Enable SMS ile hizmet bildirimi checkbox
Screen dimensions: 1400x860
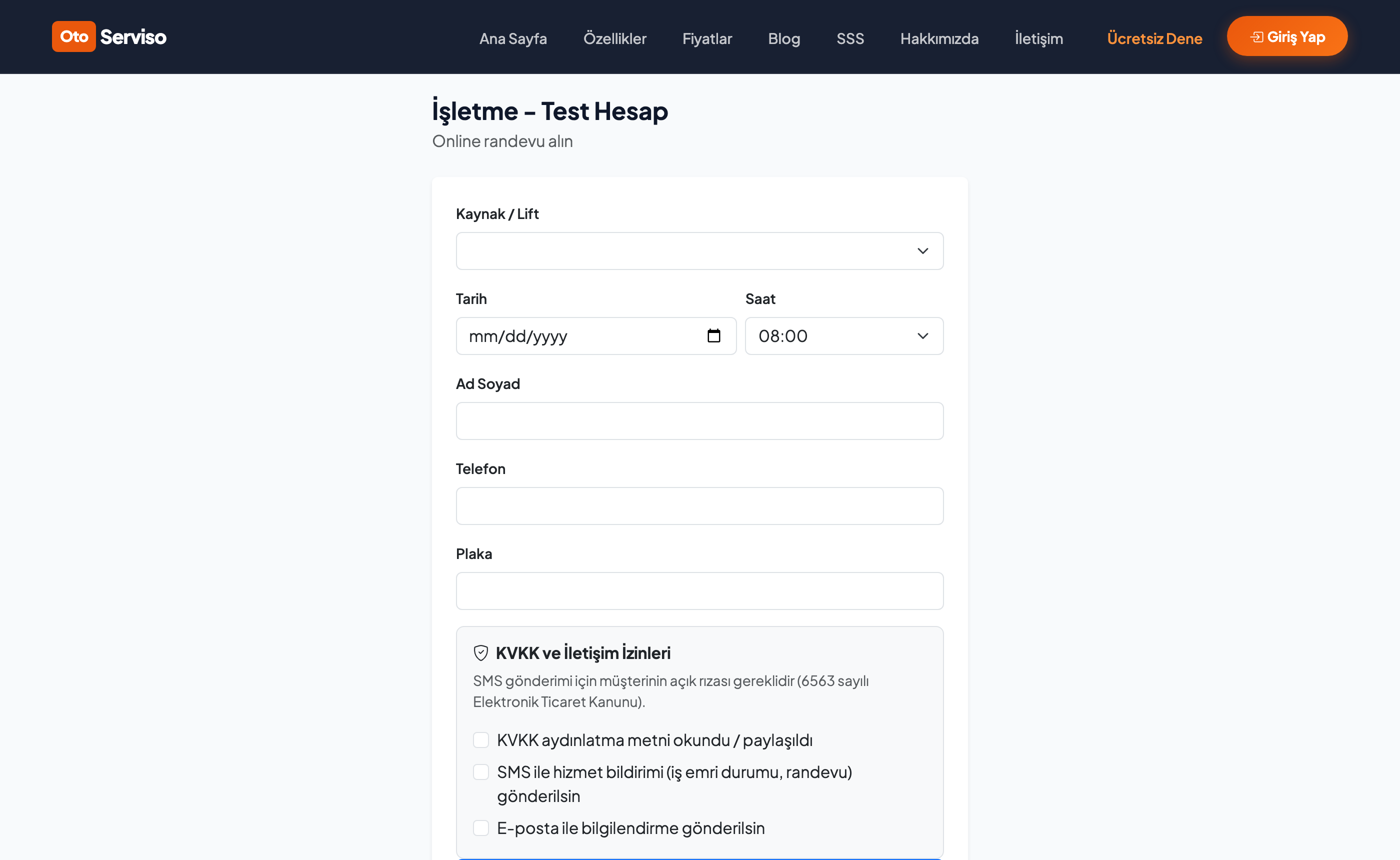[x=481, y=772]
